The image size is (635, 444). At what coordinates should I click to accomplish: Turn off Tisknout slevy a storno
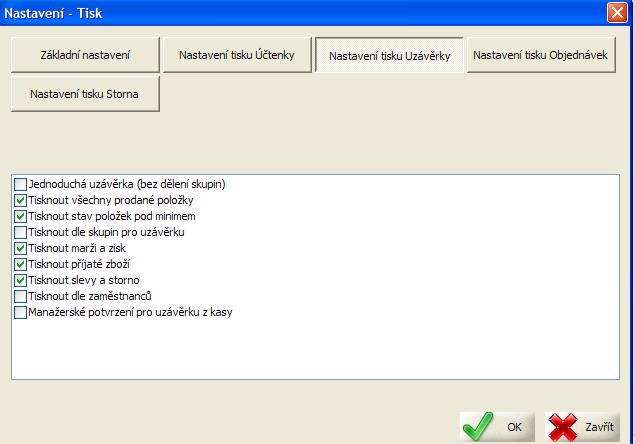point(21,281)
